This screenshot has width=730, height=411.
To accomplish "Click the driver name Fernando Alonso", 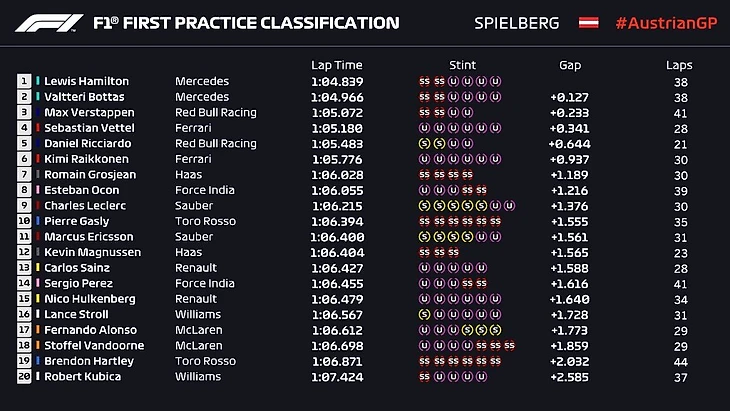I will click(x=88, y=331).
